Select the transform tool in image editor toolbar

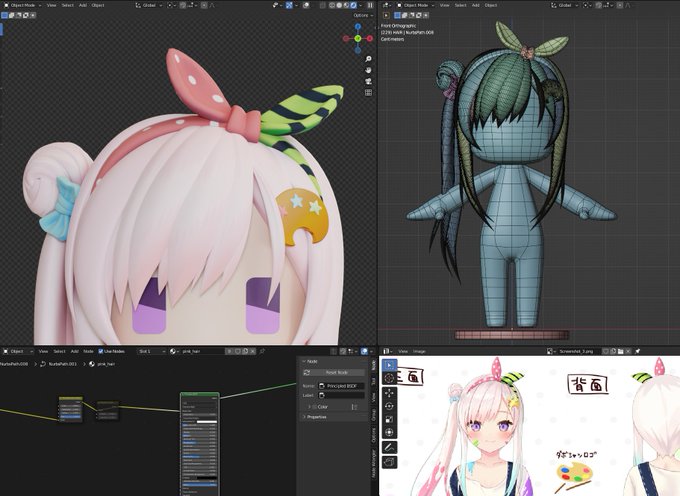[389, 432]
